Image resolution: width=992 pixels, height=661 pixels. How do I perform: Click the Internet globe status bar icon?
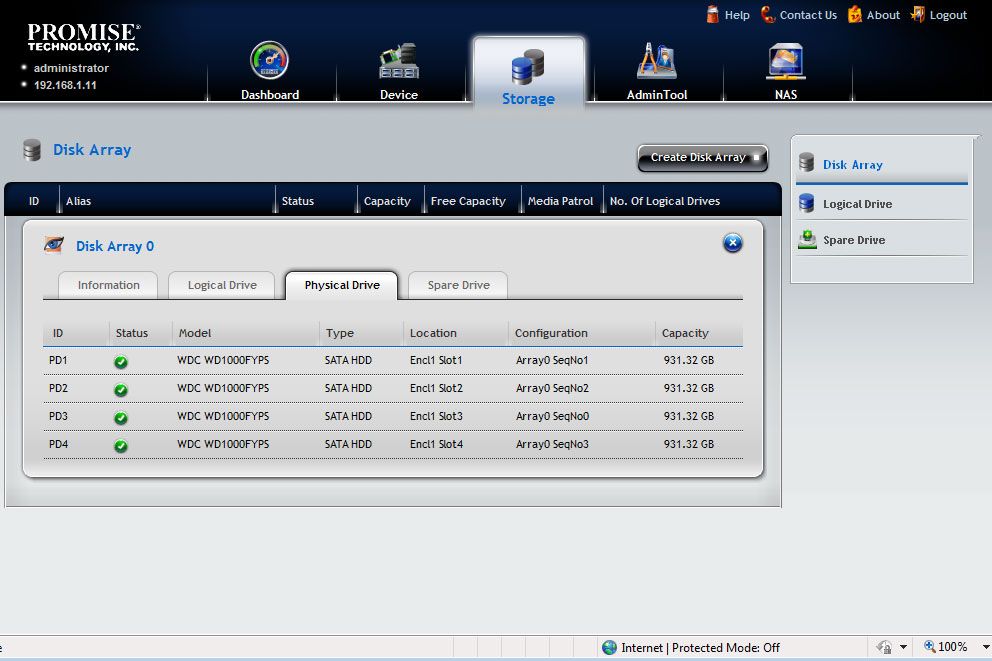coord(609,647)
